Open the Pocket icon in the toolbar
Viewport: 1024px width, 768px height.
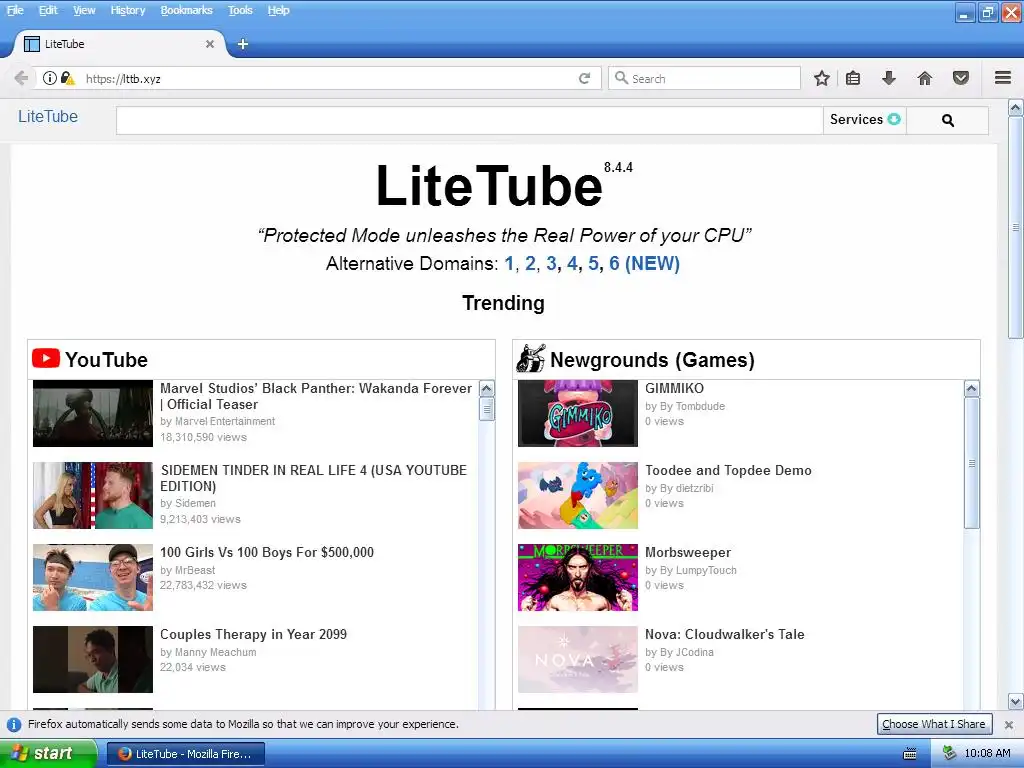961,78
